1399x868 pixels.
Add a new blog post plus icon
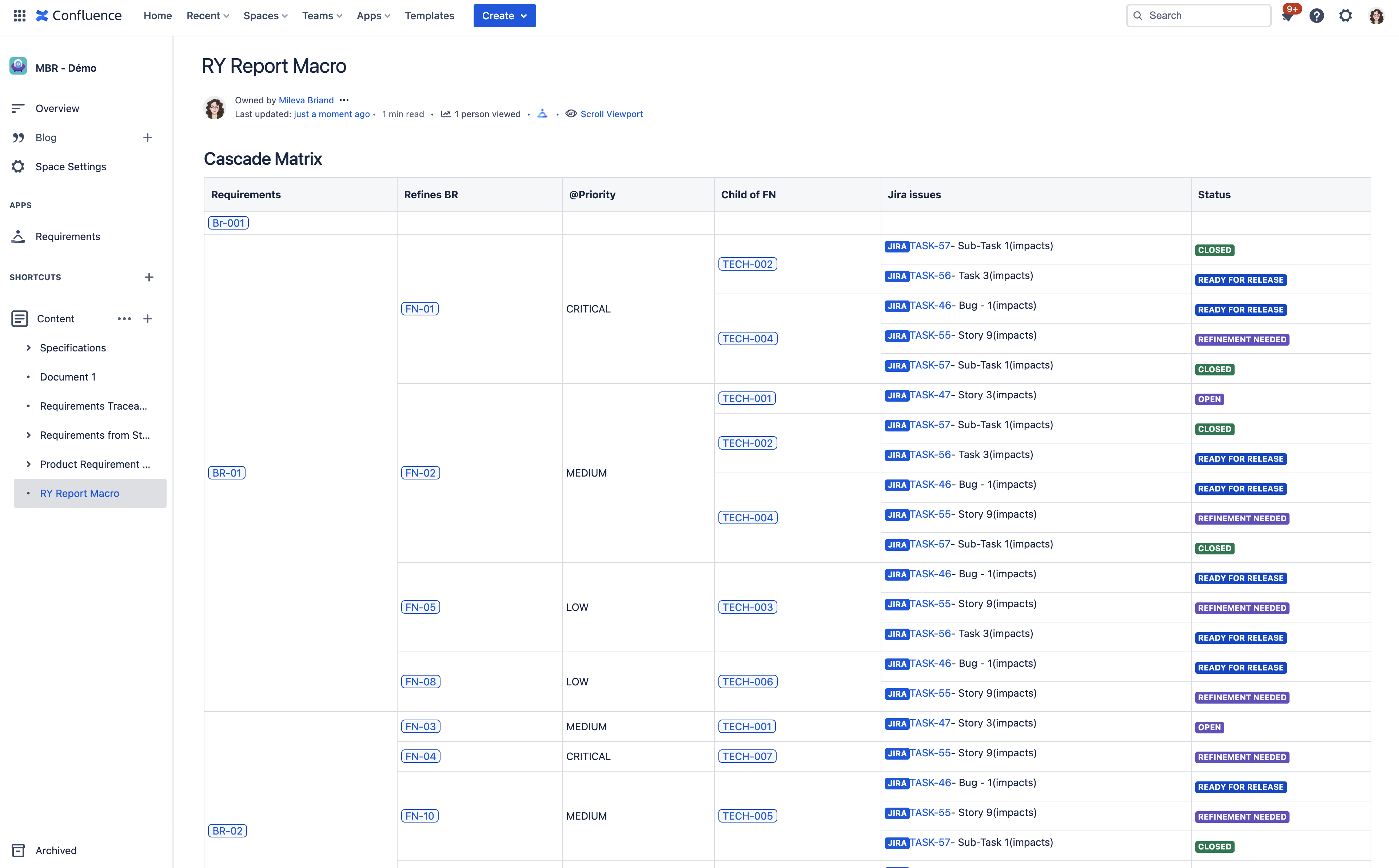(147, 137)
